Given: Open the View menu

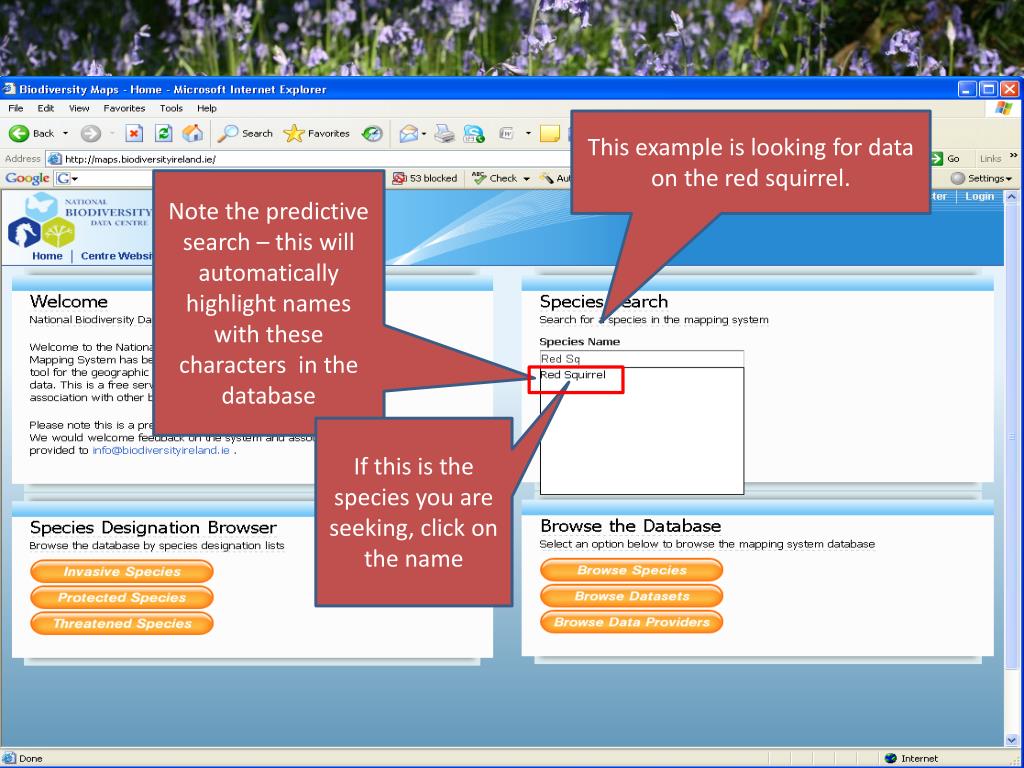Looking at the screenshot, I should tap(79, 108).
